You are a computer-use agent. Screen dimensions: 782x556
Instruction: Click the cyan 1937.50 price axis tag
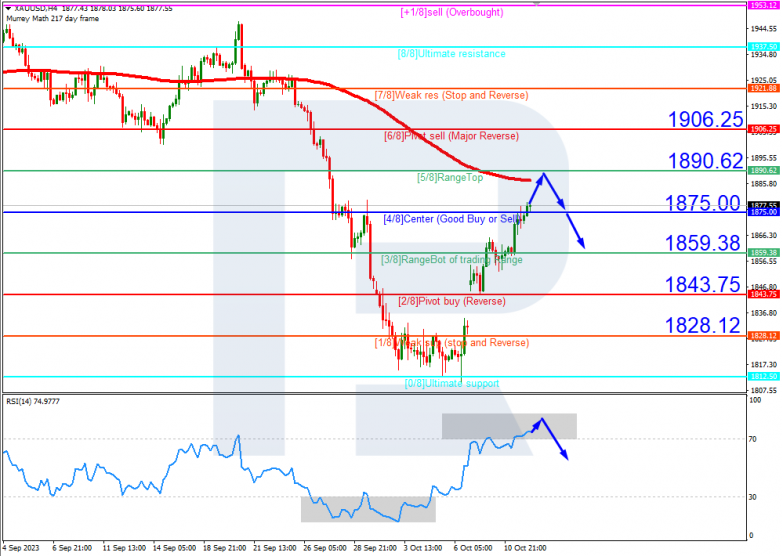click(764, 47)
